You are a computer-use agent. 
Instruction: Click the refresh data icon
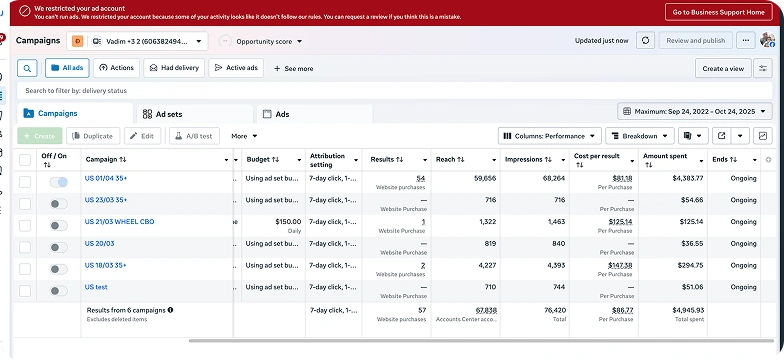tap(646, 40)
